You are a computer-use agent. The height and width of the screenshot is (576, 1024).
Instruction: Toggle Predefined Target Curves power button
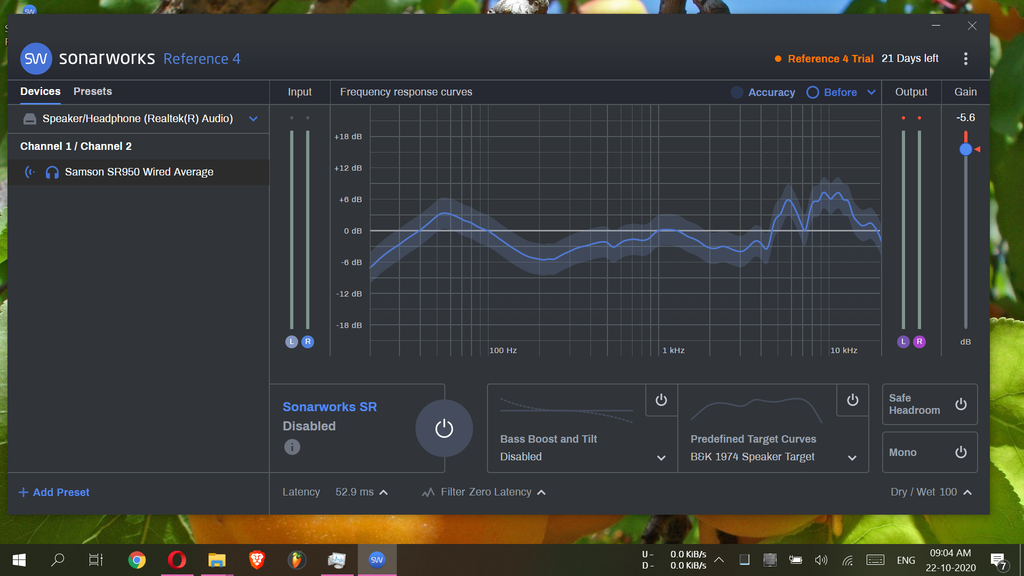852,400
